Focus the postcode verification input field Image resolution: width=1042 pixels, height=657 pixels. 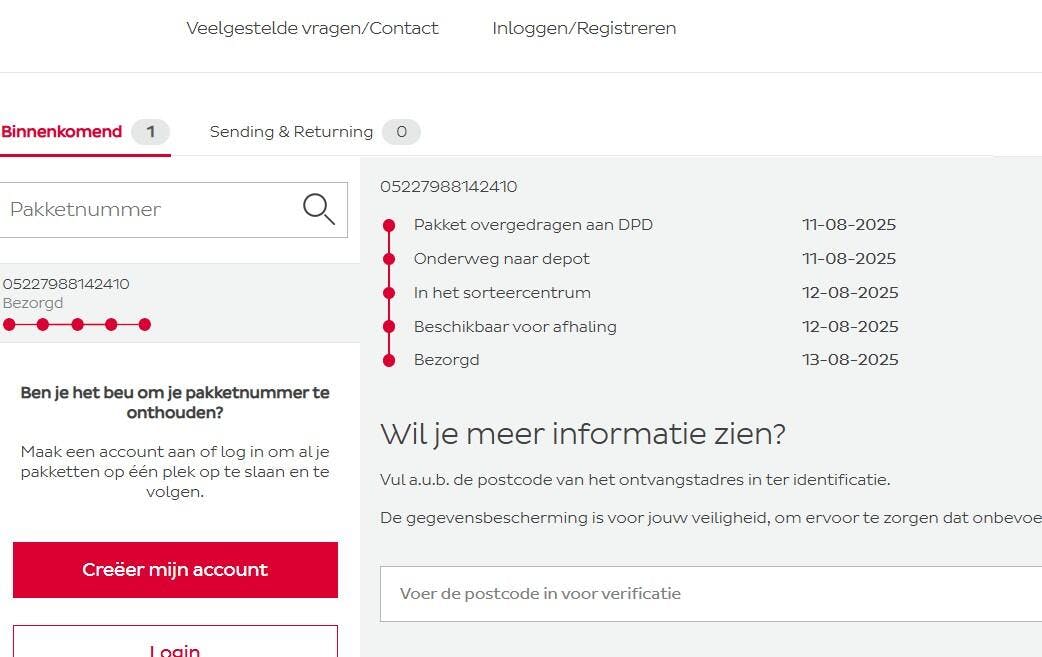711,594
